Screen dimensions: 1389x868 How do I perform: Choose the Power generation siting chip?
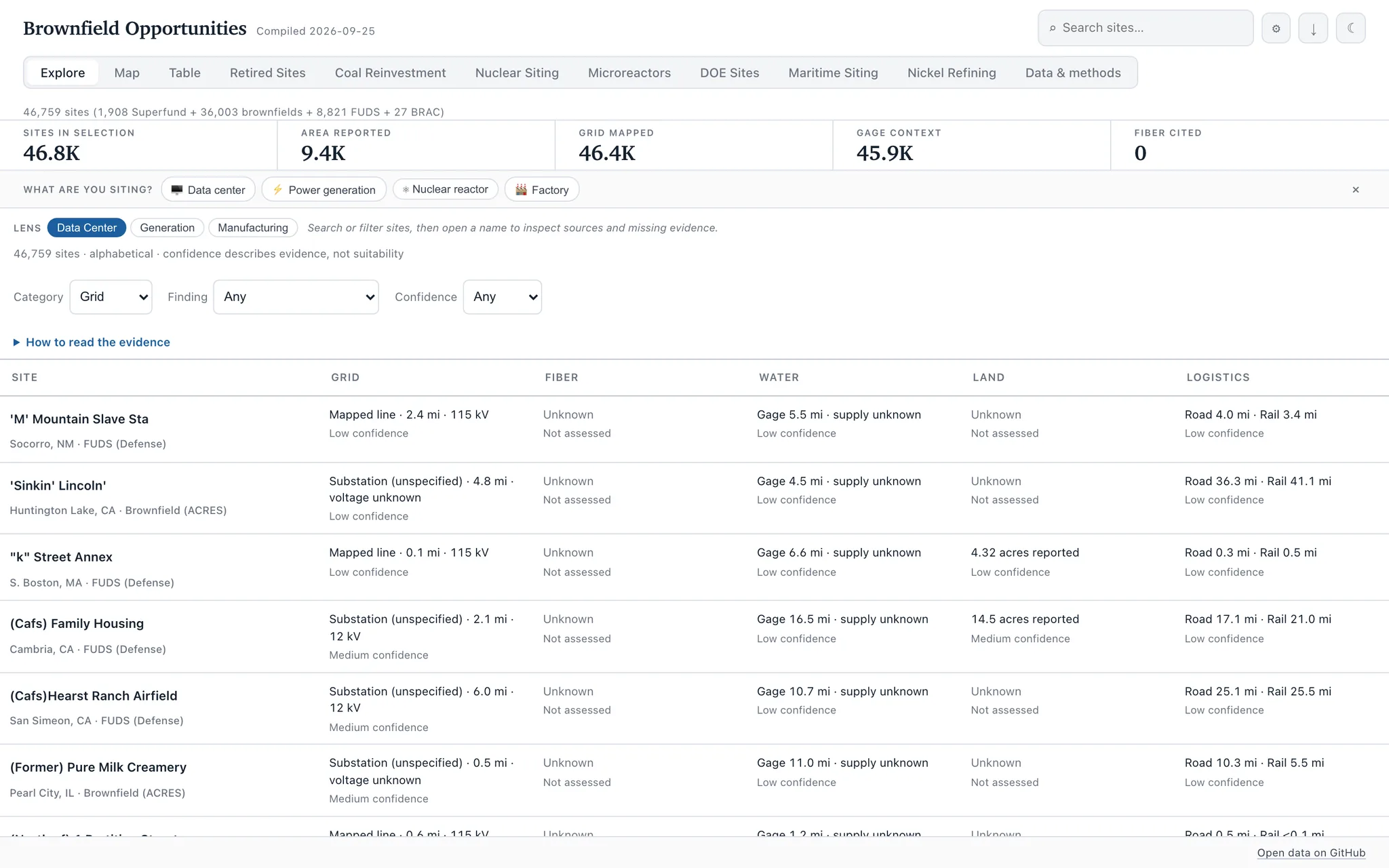pos(324,190)
